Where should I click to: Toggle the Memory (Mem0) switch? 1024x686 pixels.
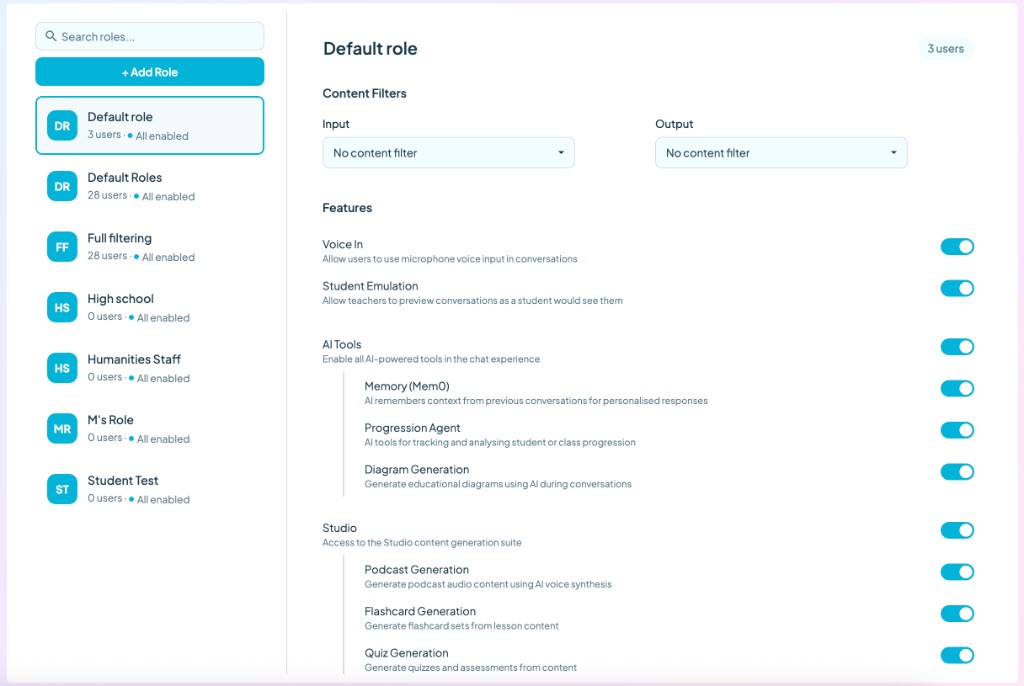tap(957, 389)
